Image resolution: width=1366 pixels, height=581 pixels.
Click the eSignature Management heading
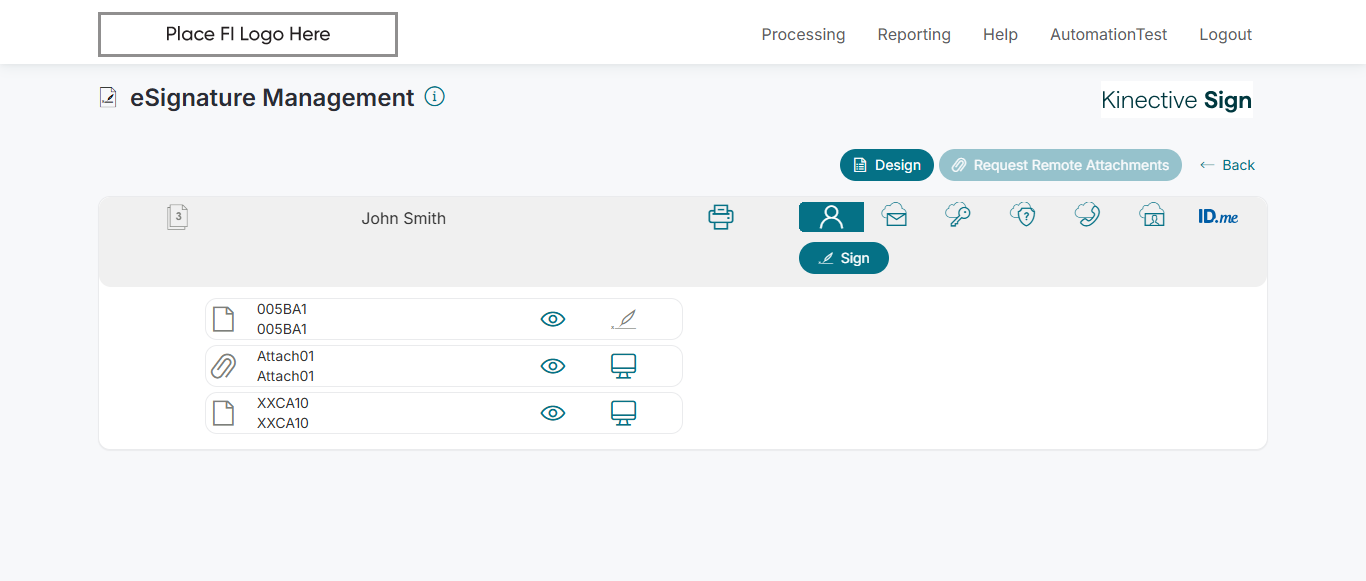coord(272,97)
